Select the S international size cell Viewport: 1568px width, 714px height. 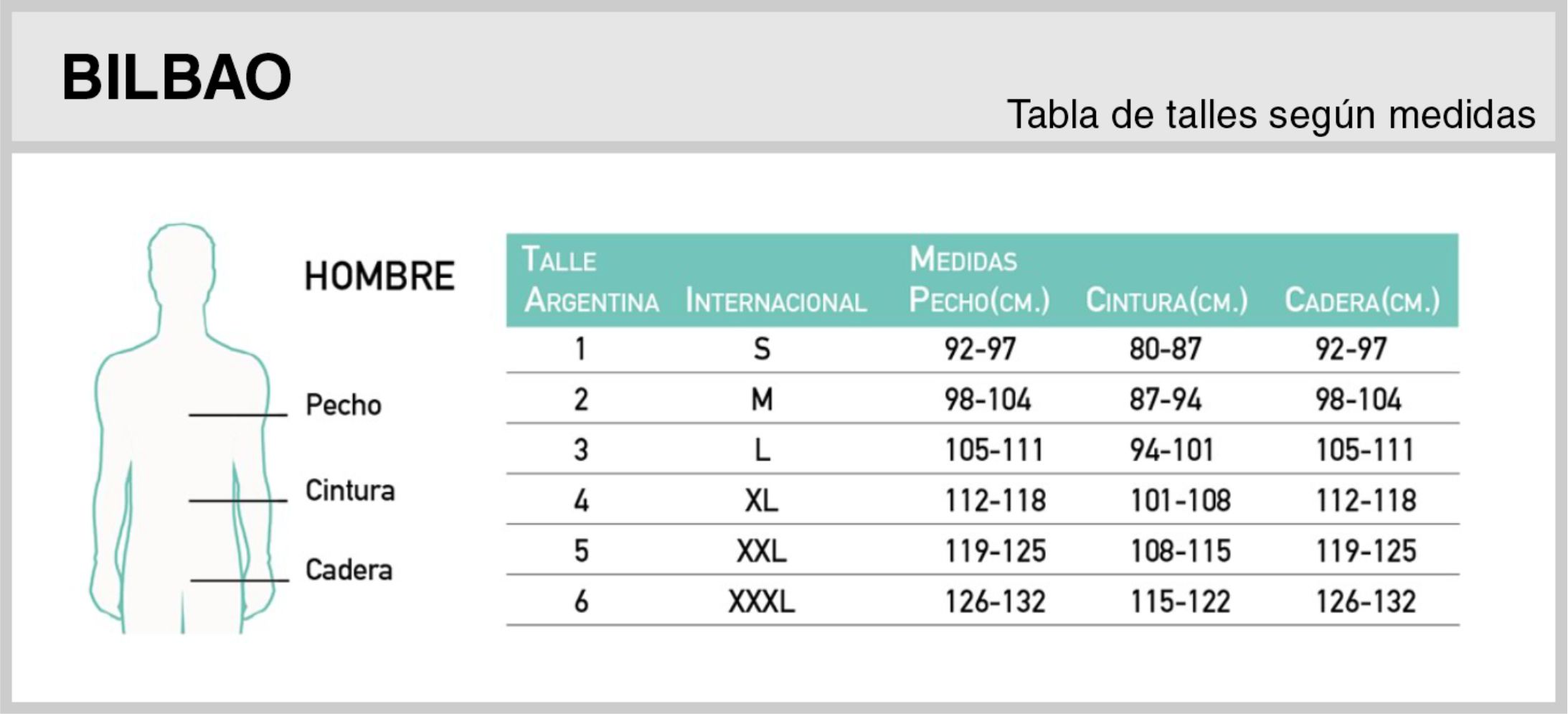tap(762, 349)
